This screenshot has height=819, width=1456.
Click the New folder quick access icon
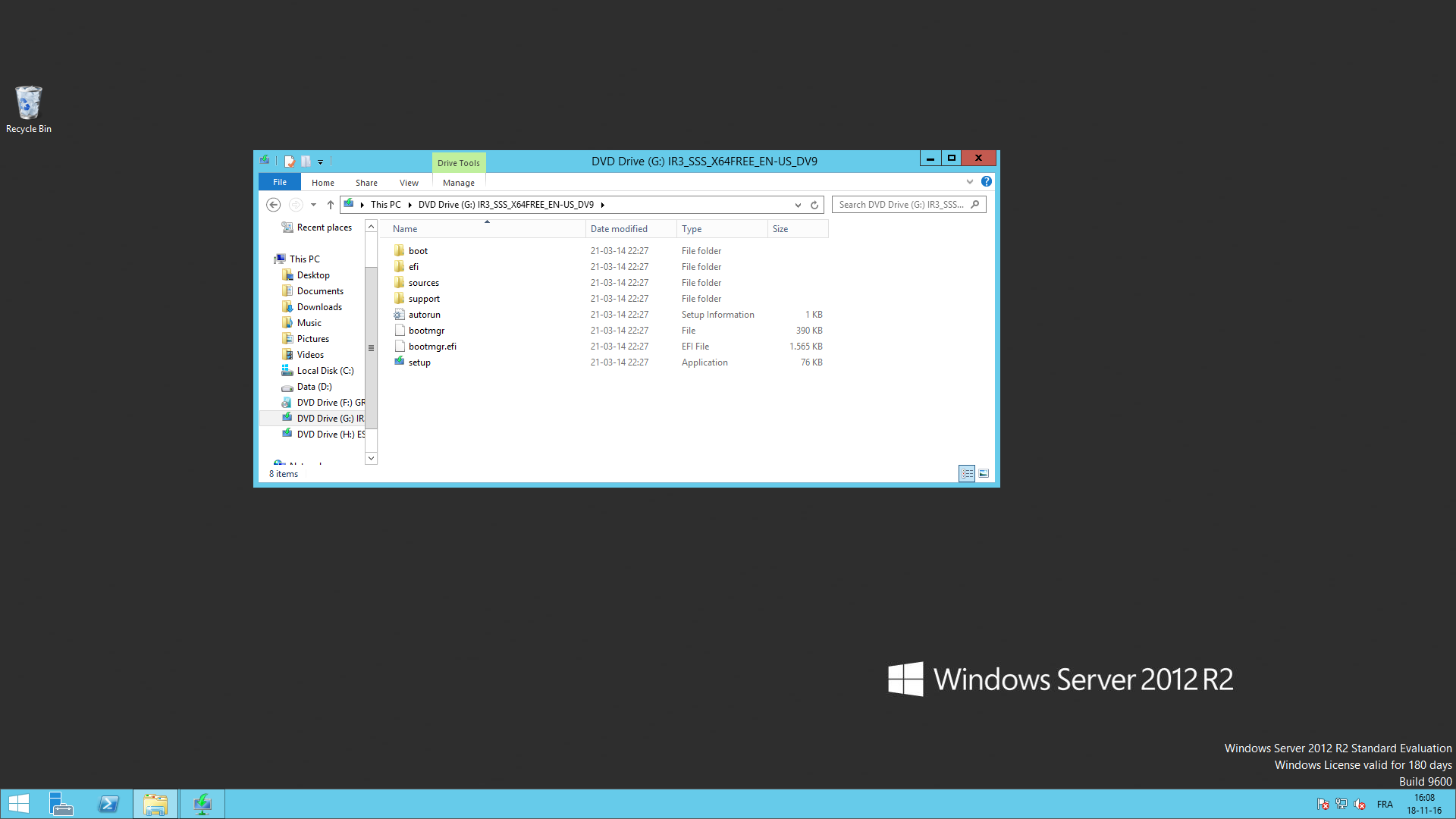306,161
